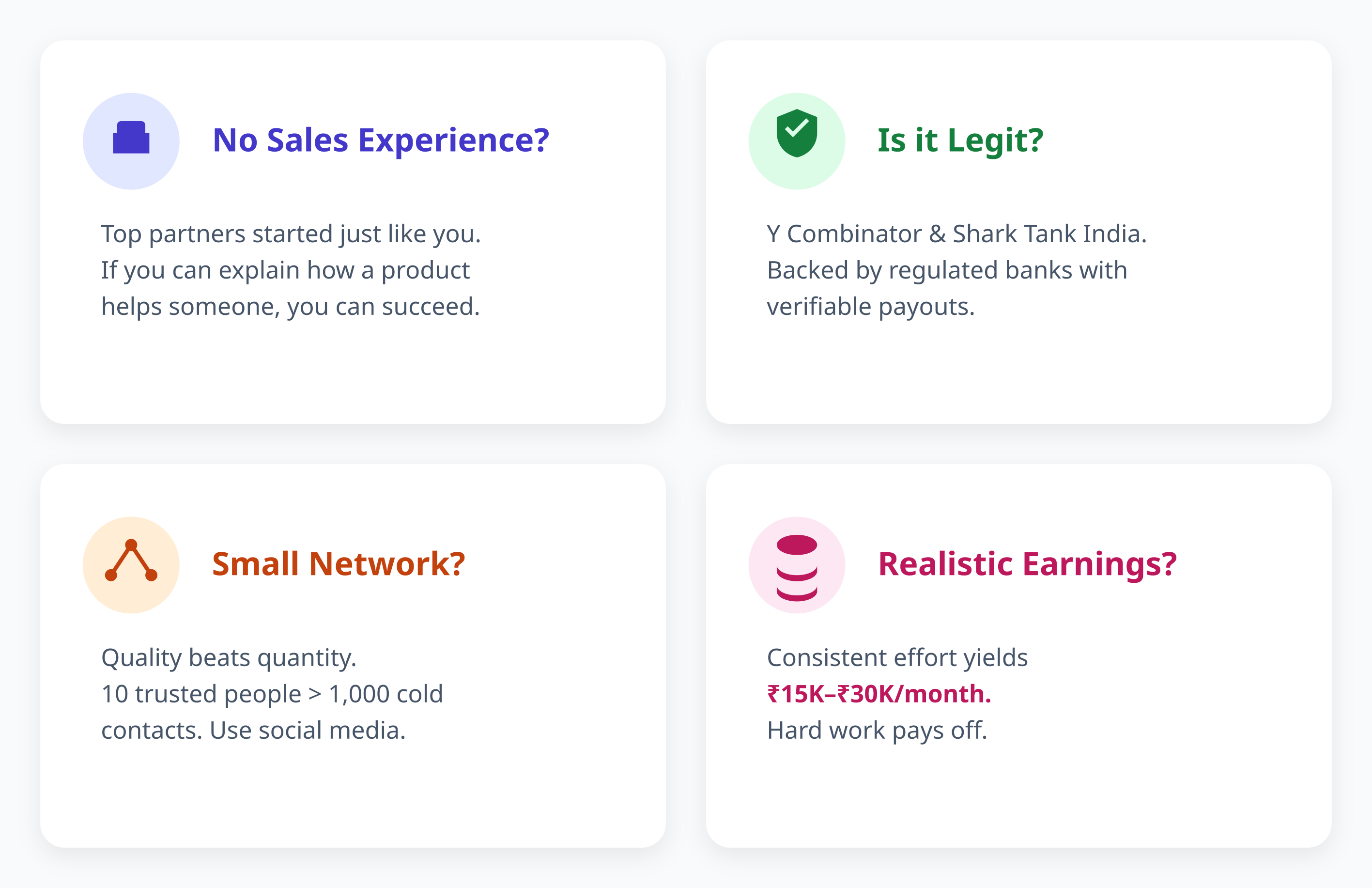Select the "Is it Legit?" heading
The height and width of the screenshot is (888, 1372).
point(960,140)
